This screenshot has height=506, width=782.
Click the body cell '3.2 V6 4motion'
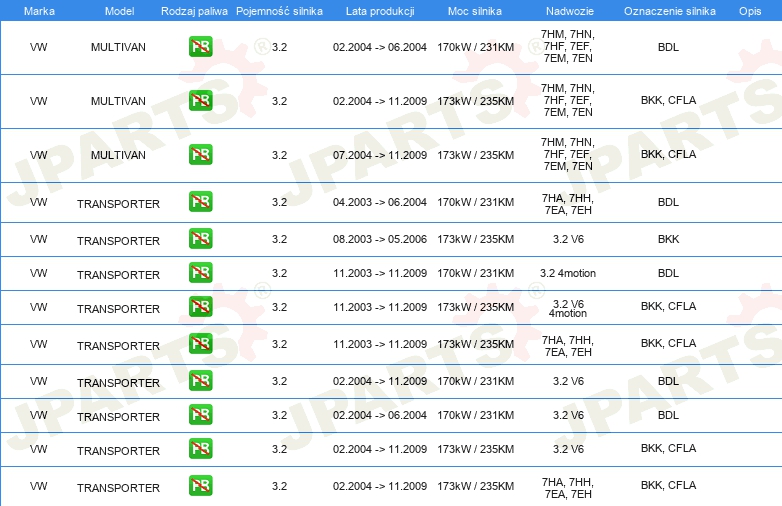(x=568, y=309)
